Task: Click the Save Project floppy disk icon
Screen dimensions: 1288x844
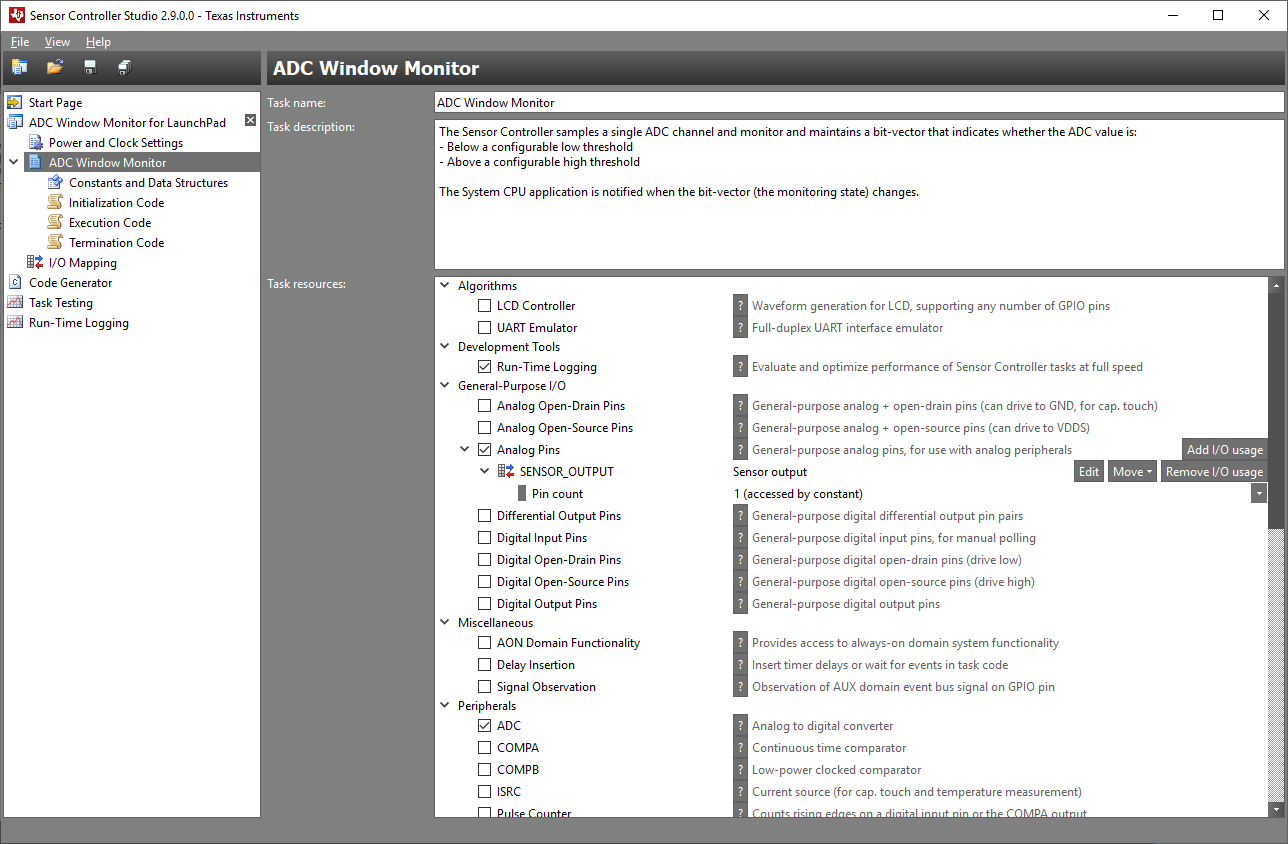Action: (90, 68)
